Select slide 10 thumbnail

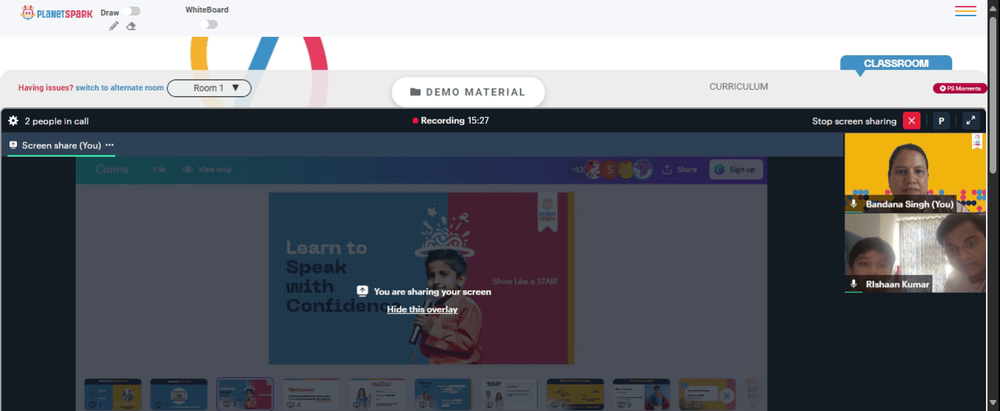click(707, 394)
